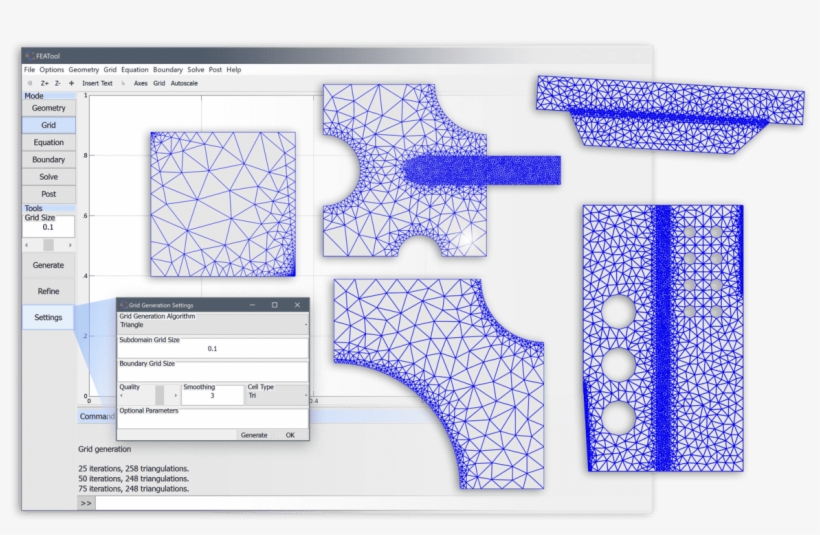Open the Cell Type dropdown
The height and width of the screenshot is (535, 820).
coord(277,396)
